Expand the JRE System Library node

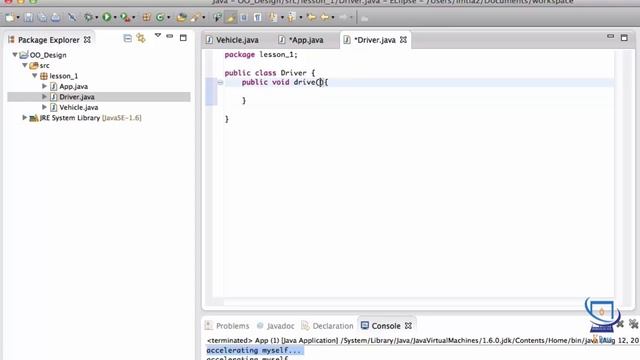tap(24, 118)
